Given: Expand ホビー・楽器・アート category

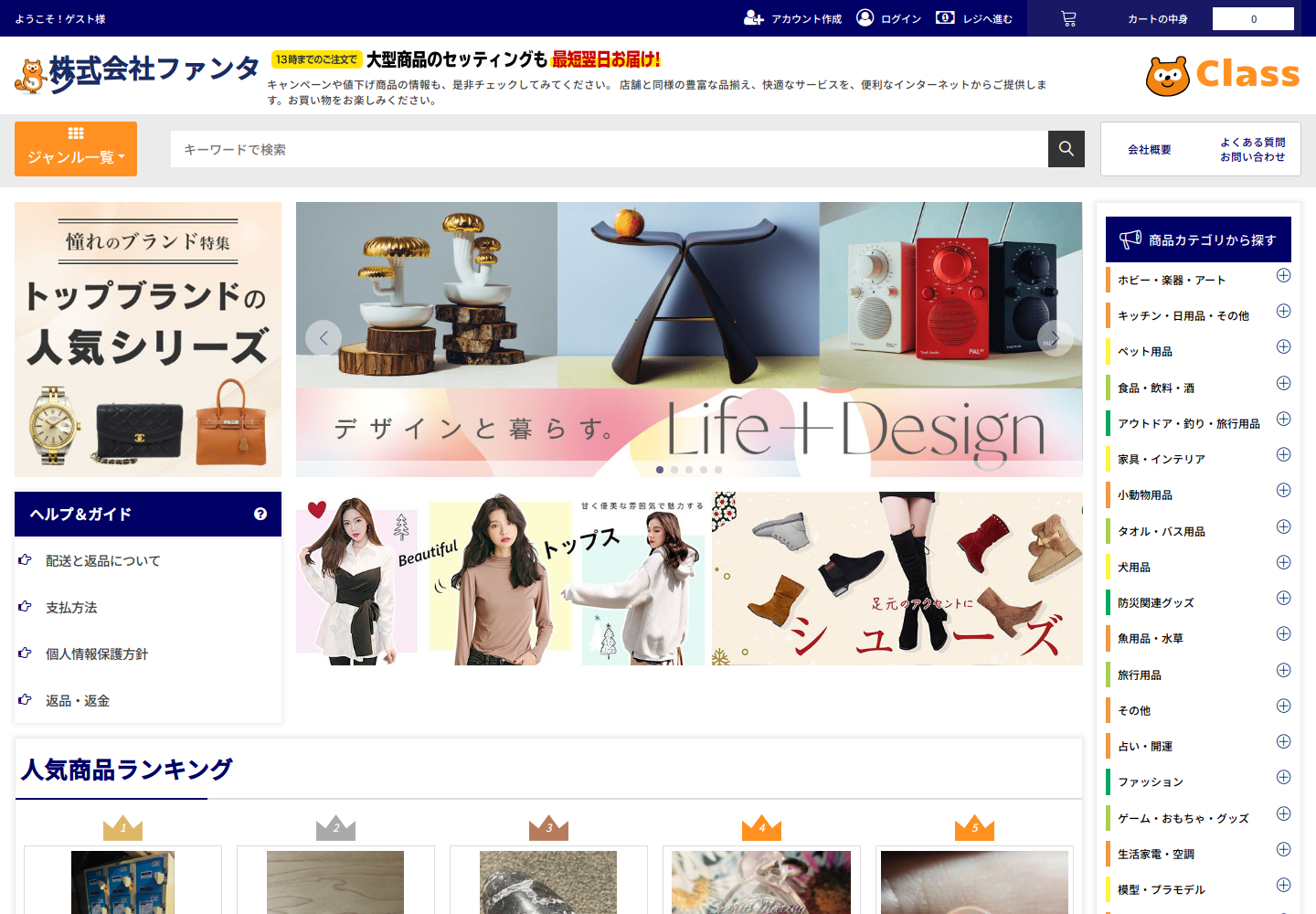Looking at the screenshot, I should pyautogui.click(x=1283, y=275).
